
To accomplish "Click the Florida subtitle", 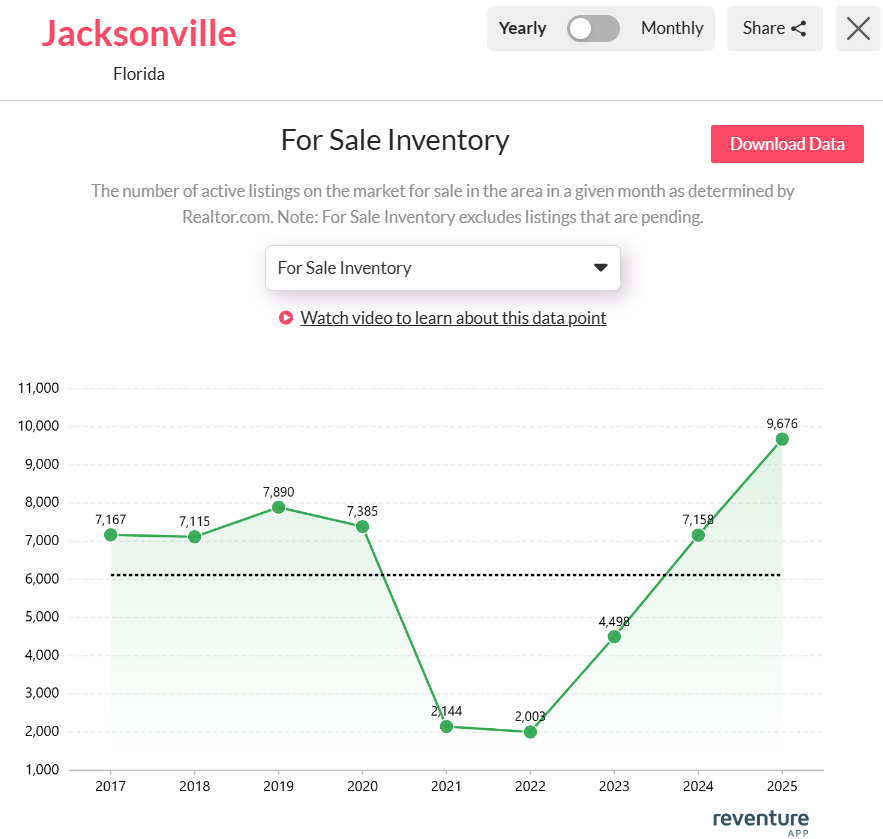I will [139, 74].
